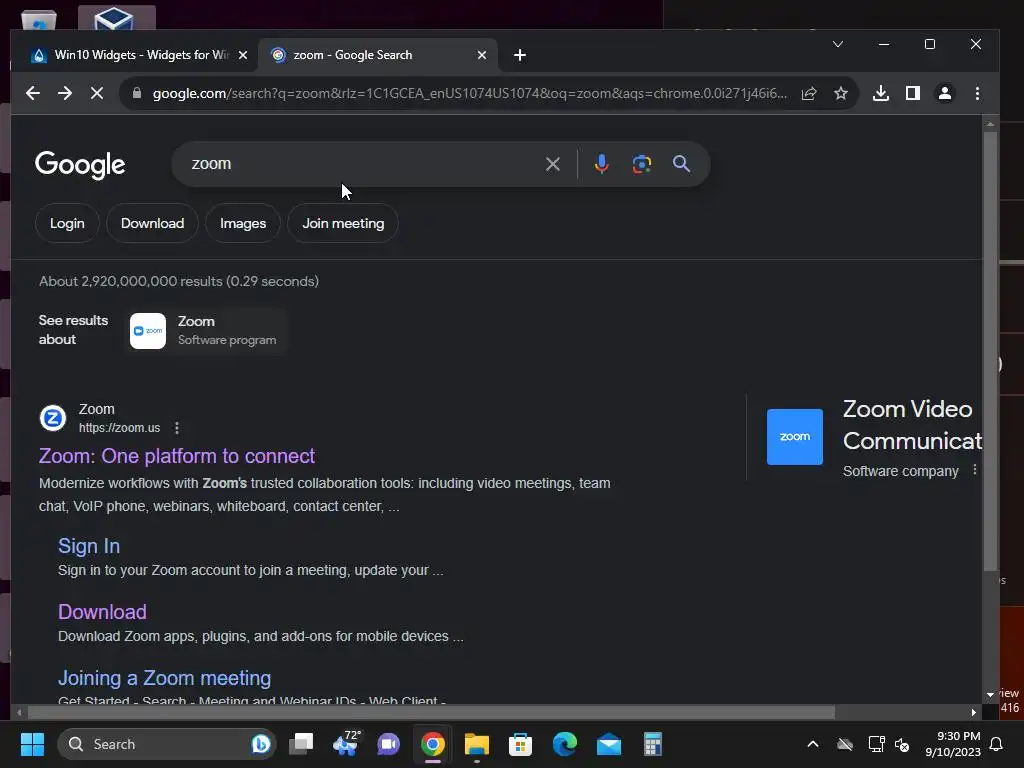Click zoom.us result URL text
Screen dimensions: 1024x768
click(120, 428)
